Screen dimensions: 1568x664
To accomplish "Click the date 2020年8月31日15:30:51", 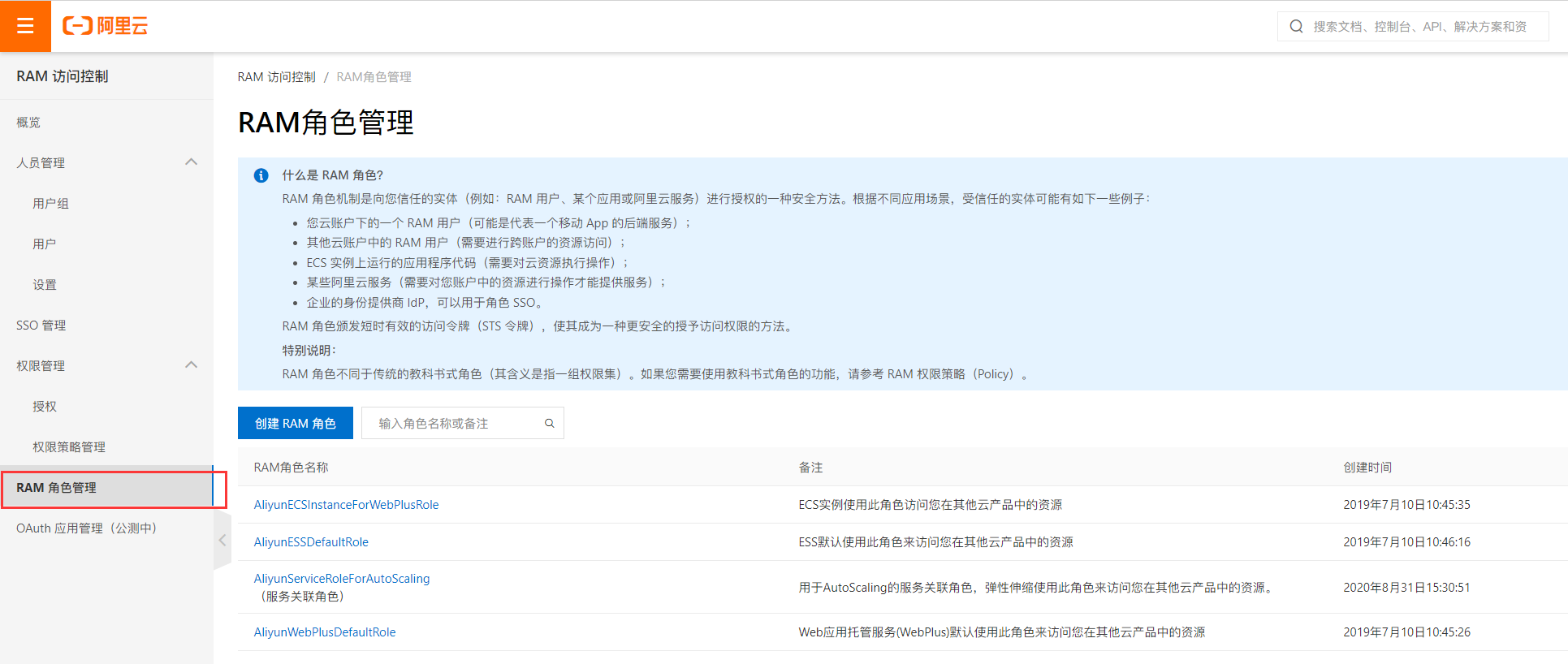I will [1406, 588].
